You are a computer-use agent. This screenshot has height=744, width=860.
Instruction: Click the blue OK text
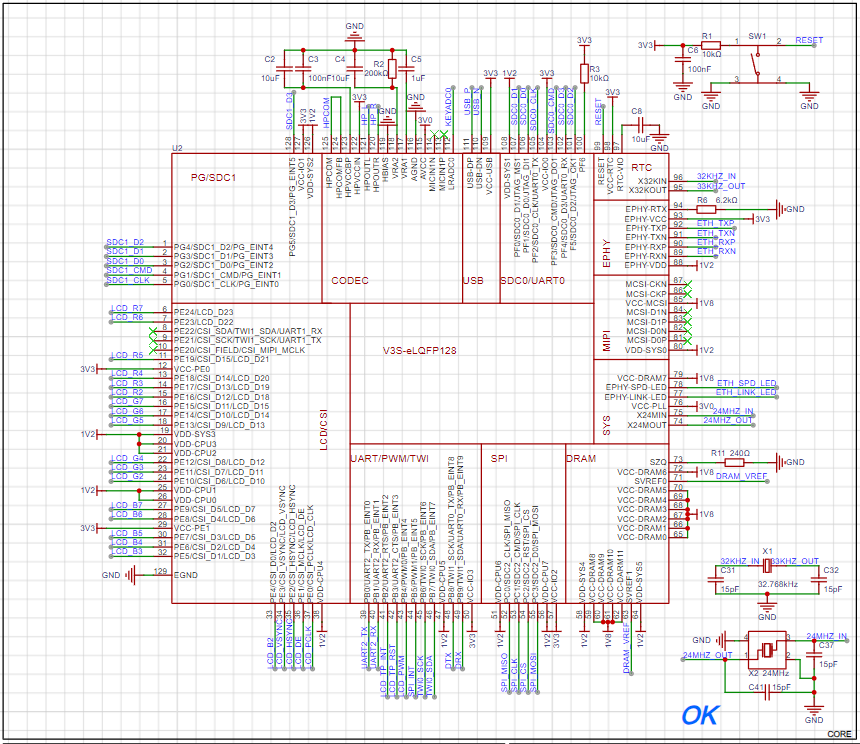pos(700,715)
